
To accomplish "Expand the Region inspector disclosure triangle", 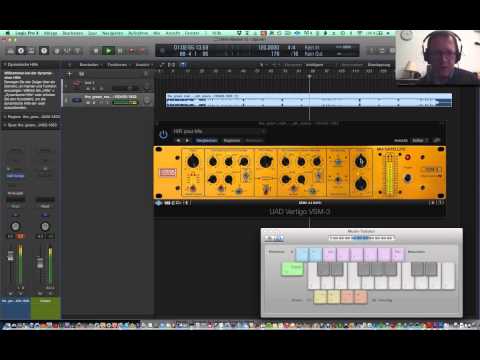I will pyautogui.click(x=5, y=117).
